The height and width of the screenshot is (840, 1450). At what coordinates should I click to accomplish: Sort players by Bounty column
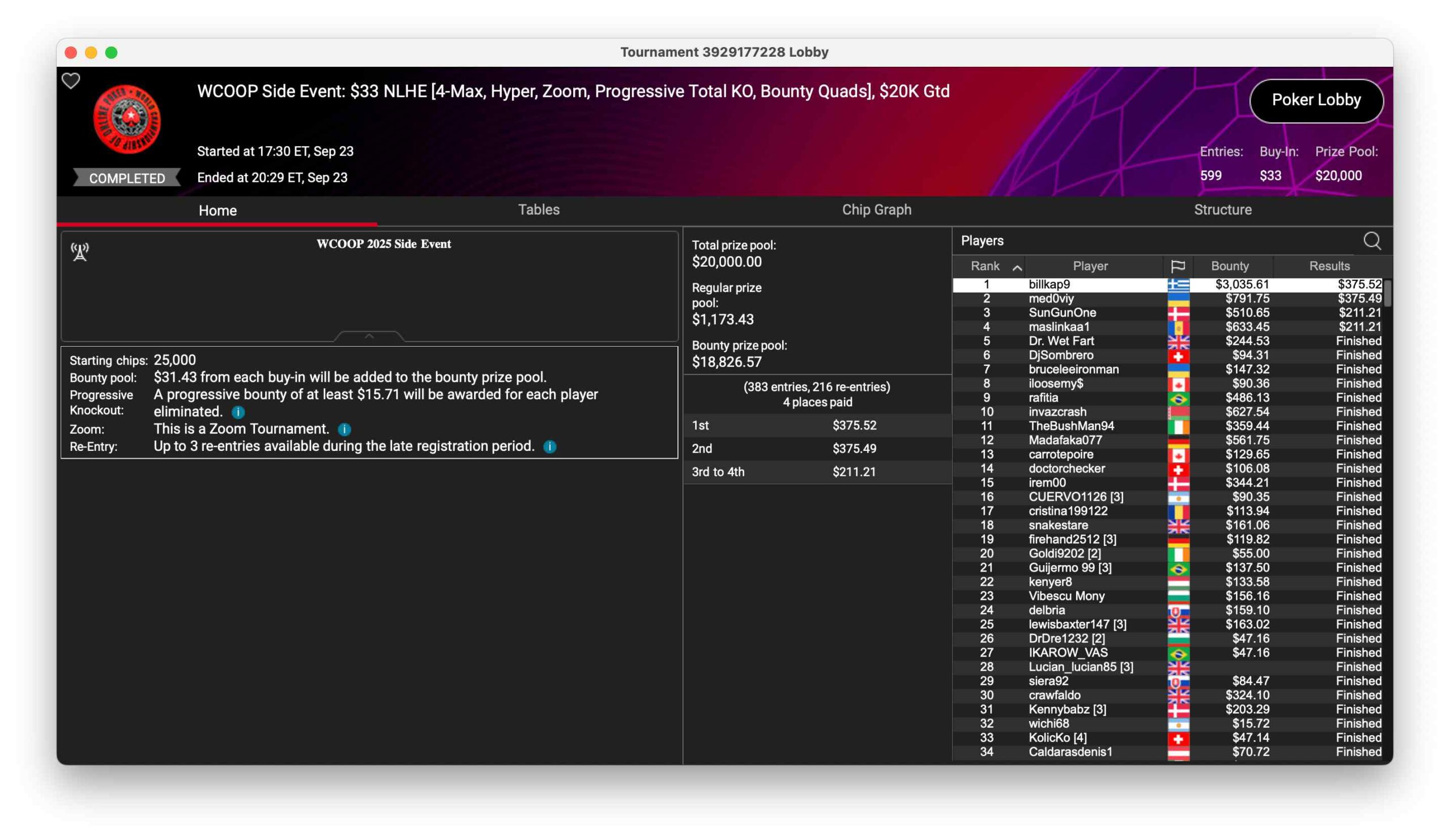pos(1230,266)
